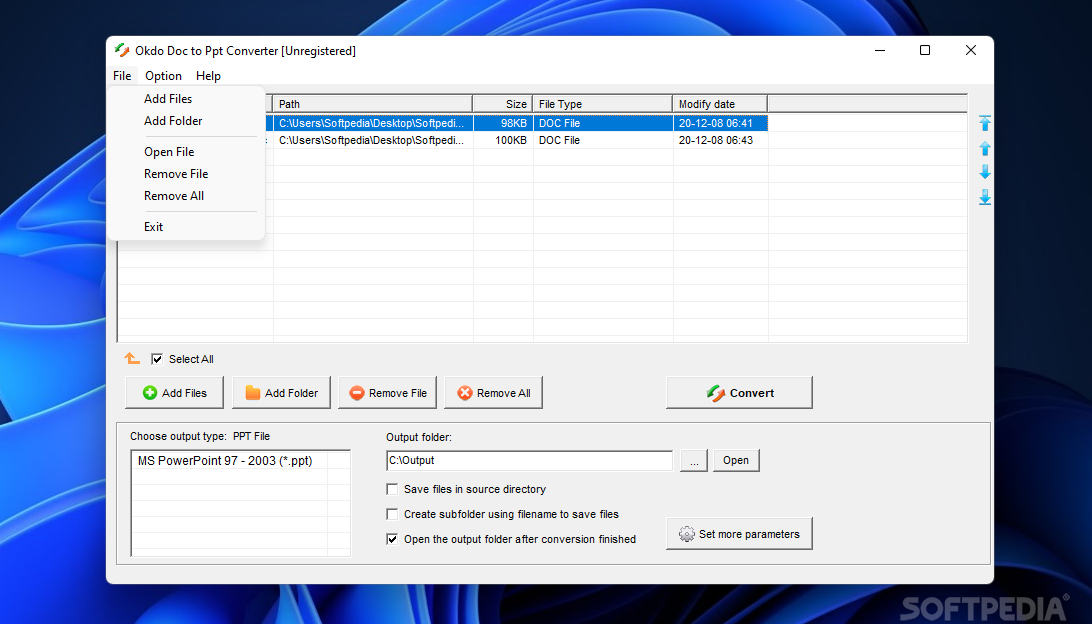Select the 100KB file row
1092x636 pixels.
(x=517, y=140)
